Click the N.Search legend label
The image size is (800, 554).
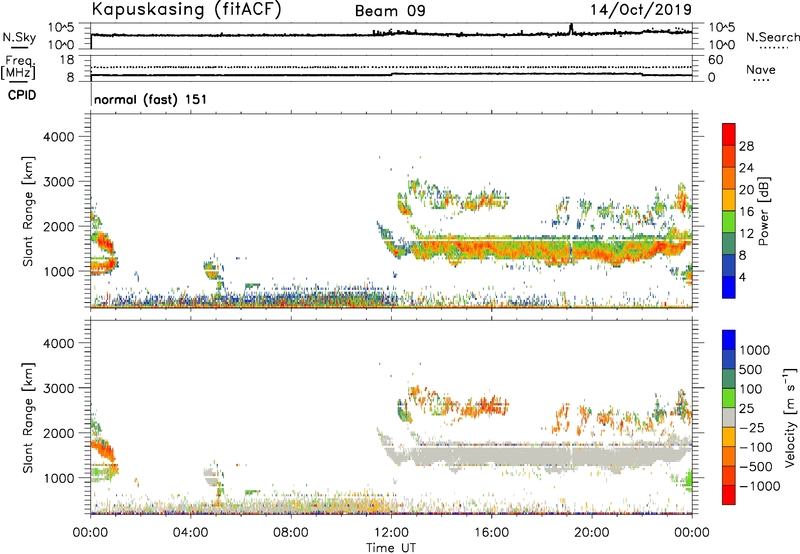pyautogui.click(x=773, y=37)
